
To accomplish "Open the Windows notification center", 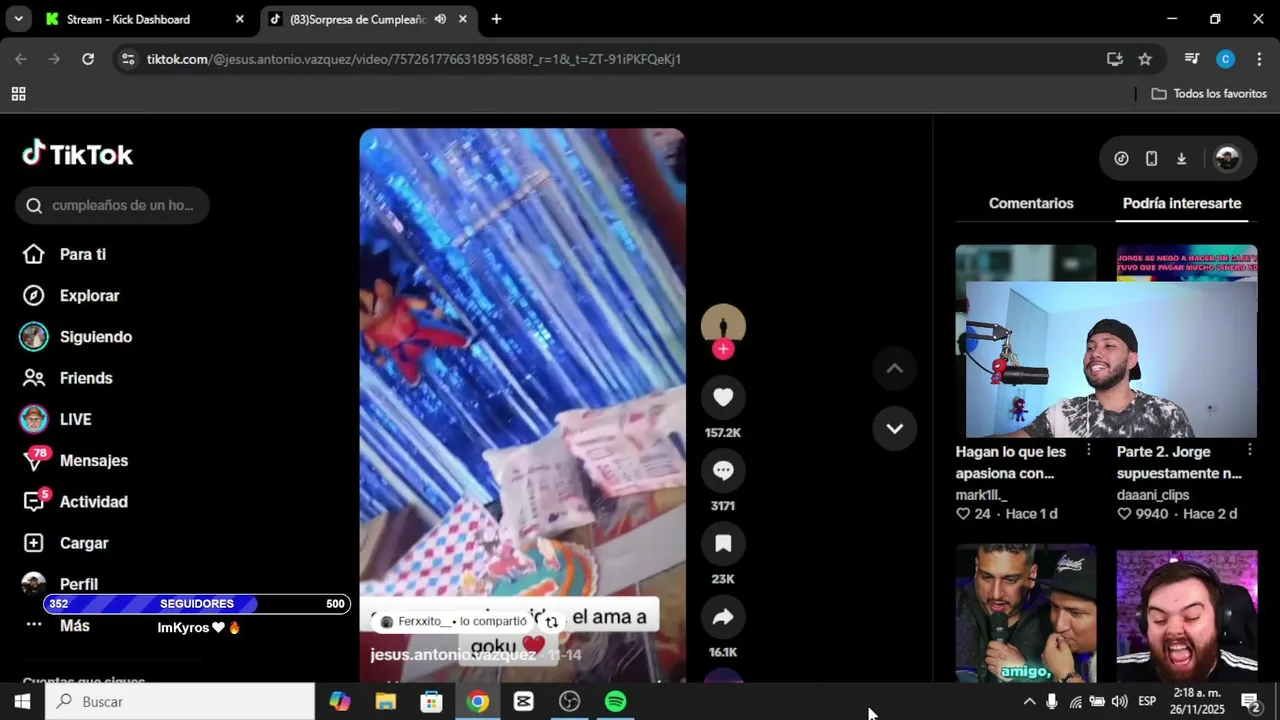I will coord(1250,701).
